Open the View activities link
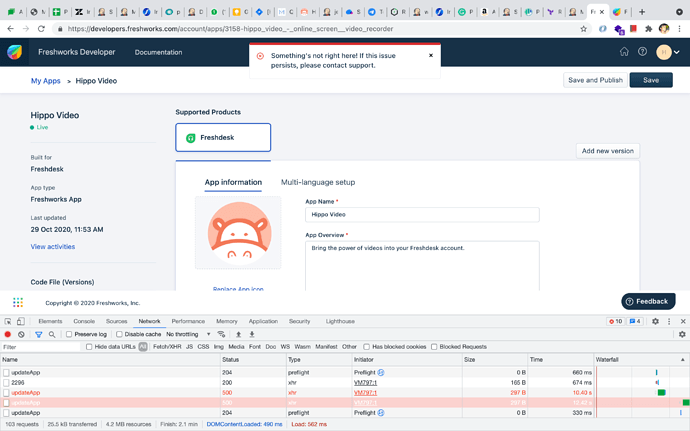 [x=53, y=247]
